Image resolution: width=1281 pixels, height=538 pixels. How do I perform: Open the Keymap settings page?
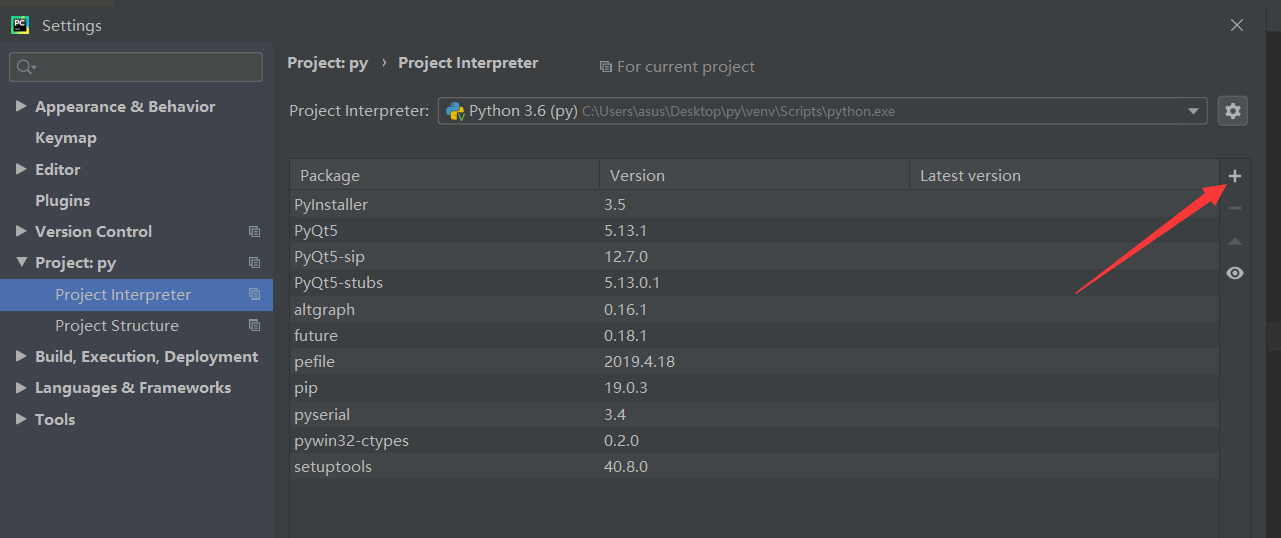(66, 138)
